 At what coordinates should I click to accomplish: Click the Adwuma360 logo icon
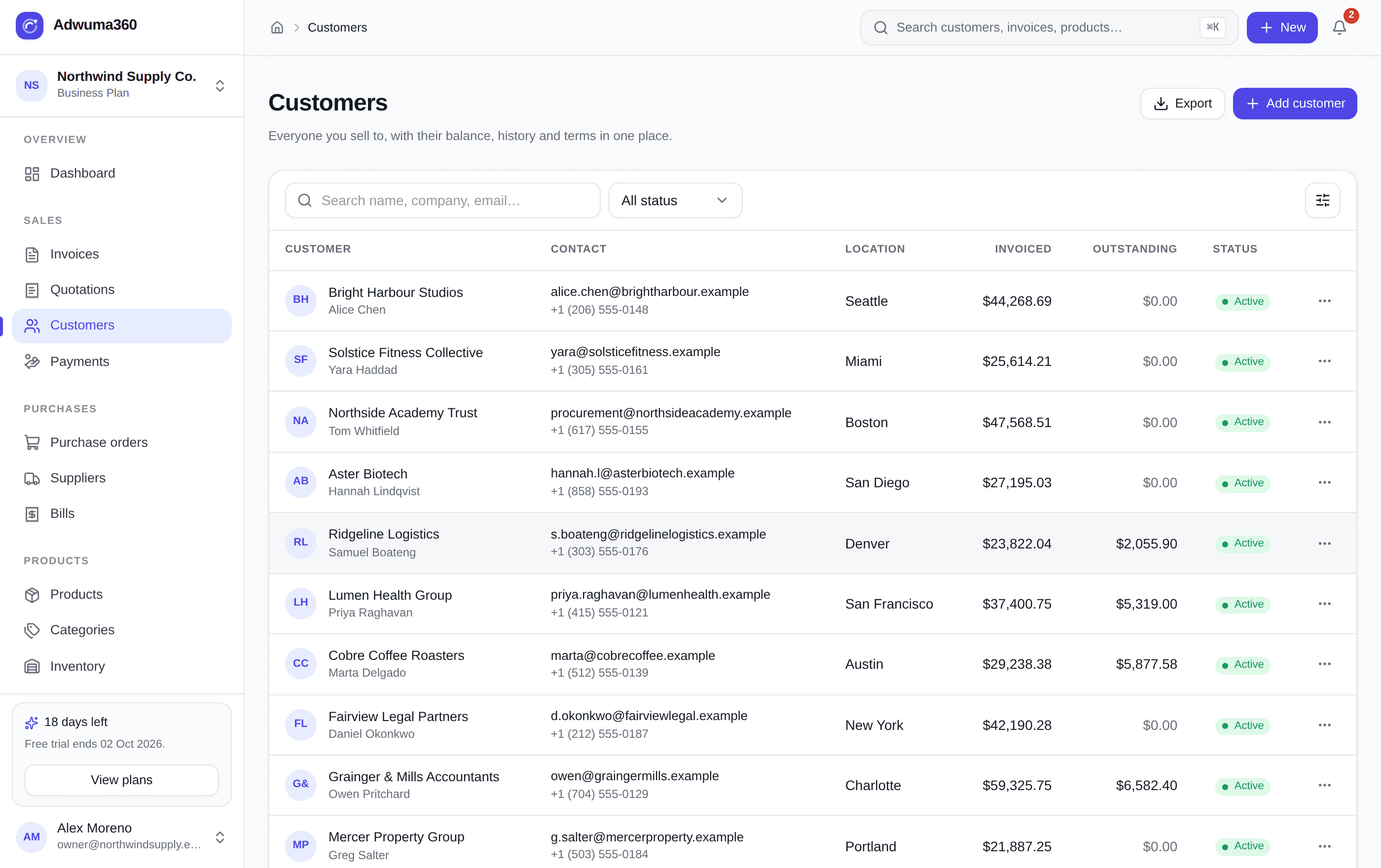(29, 25)
